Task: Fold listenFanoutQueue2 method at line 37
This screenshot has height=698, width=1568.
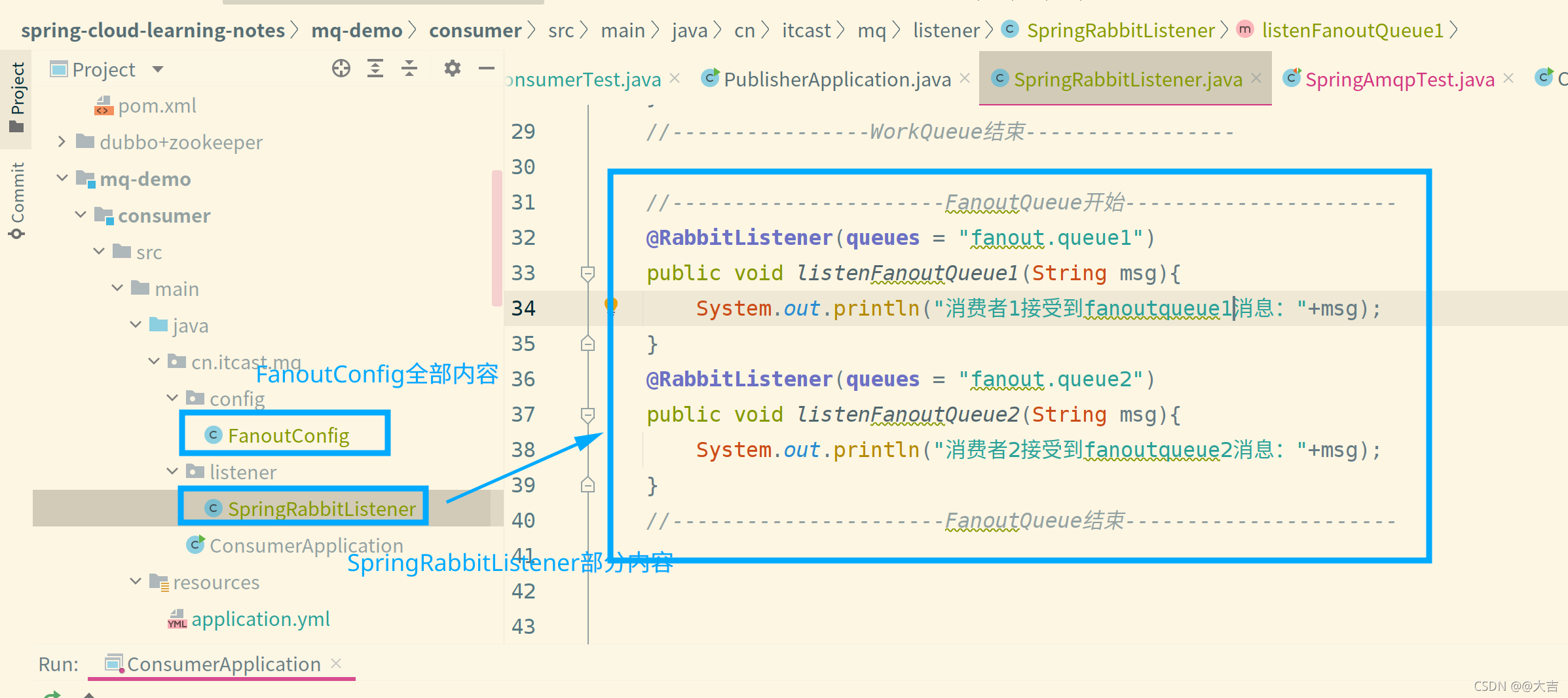Action: pos(588,414)
